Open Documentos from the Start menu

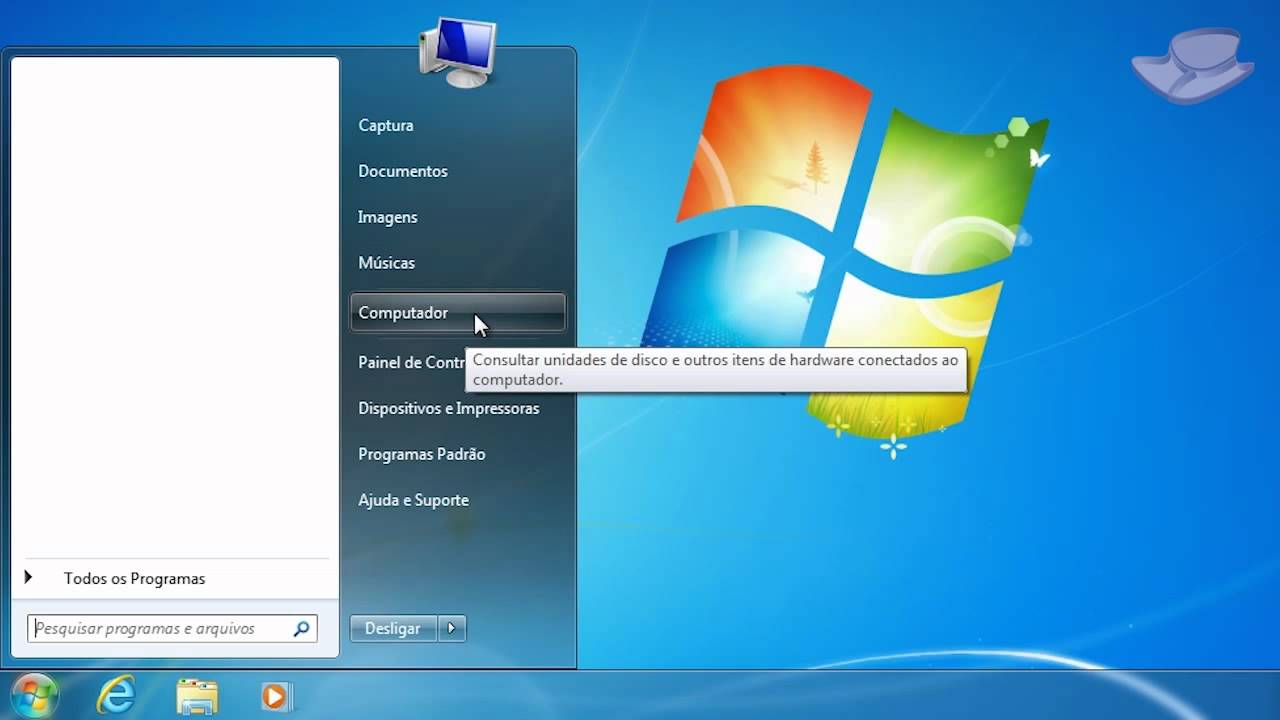[403, 171]
